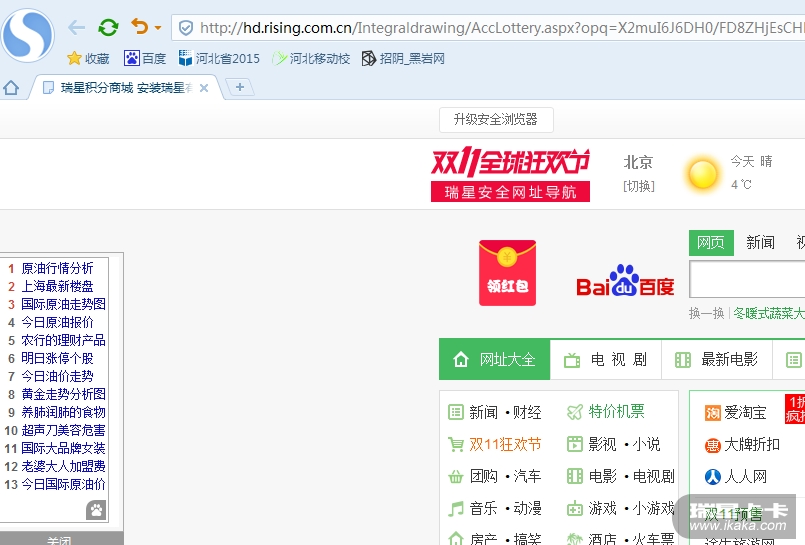The width and height of the screenshot is (805, 545).
Task: Click the 领红包 red envelope icon
Action: (x=507, y=273)
